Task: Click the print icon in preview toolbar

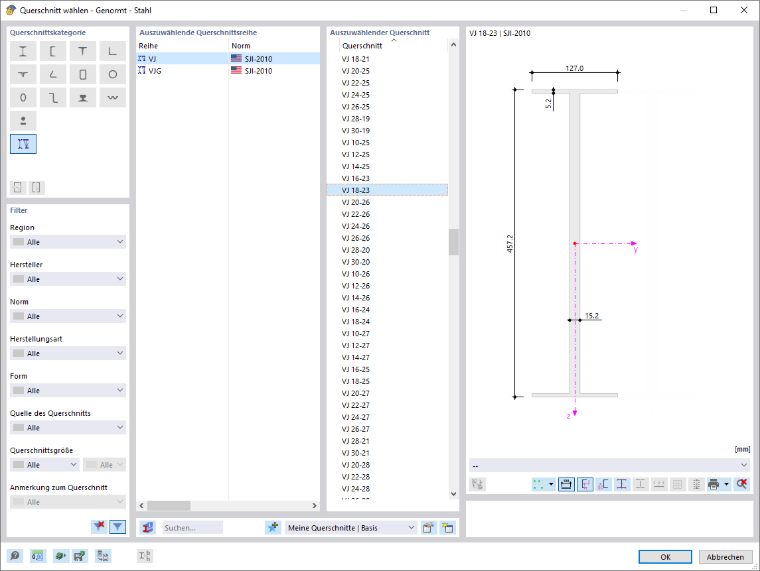Action: point(713,484)
